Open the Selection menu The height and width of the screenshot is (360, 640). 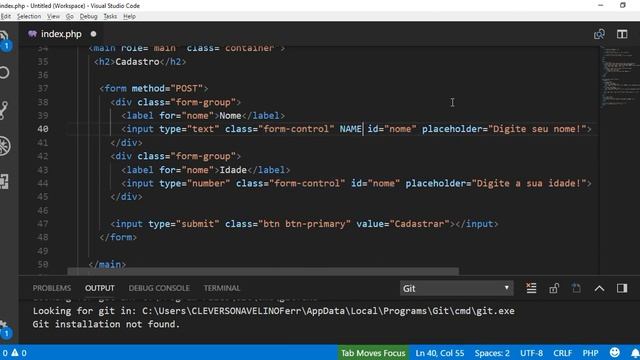click(x=29, y=16)
